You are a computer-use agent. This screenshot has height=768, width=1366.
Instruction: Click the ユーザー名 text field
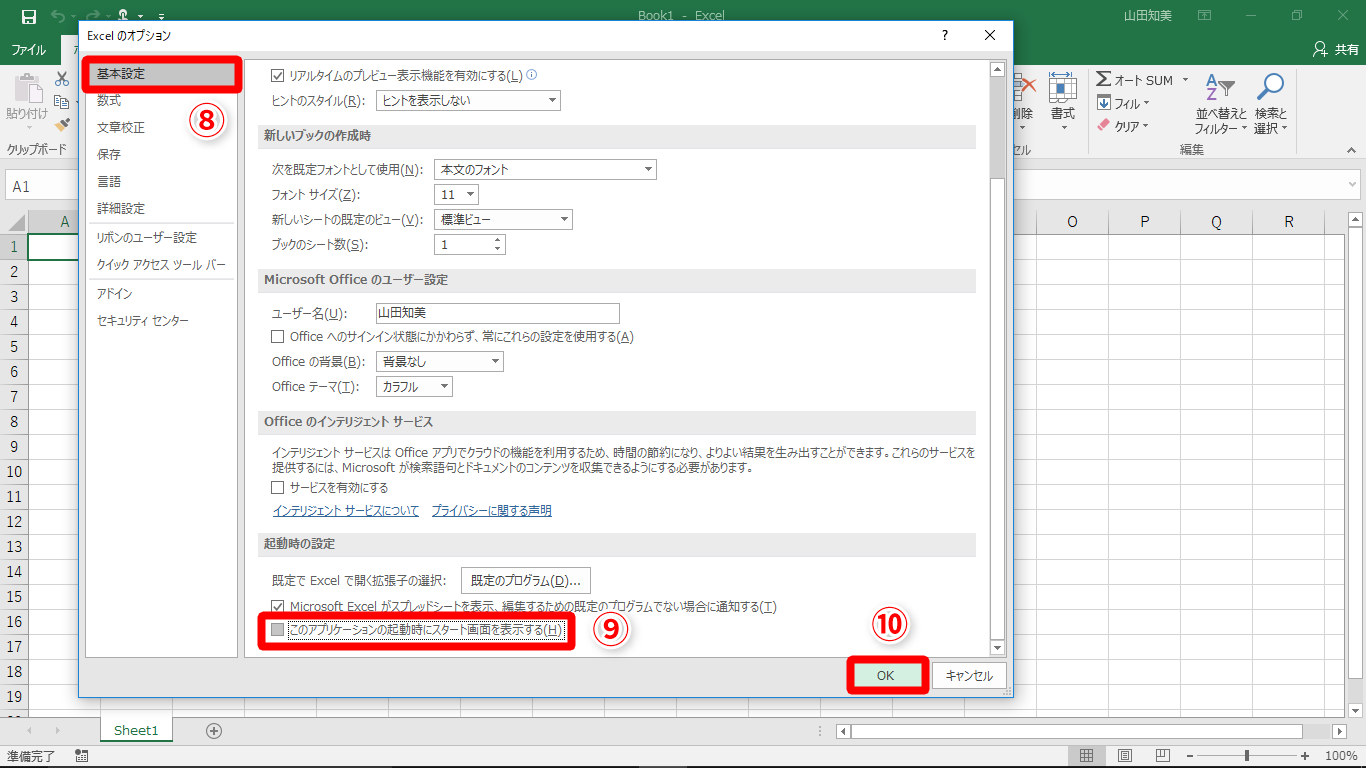pos(498,313)
